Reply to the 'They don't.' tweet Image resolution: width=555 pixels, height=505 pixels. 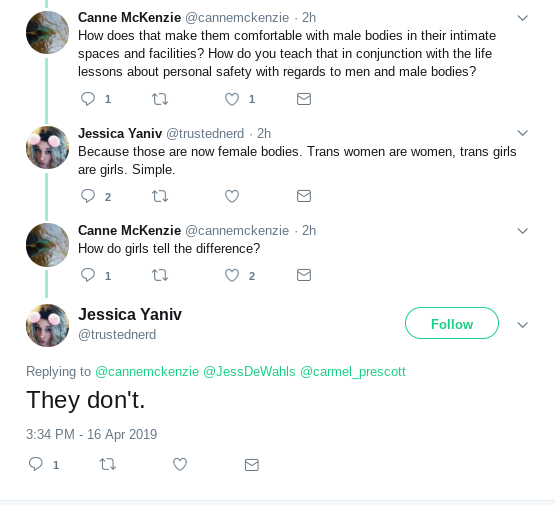pyautogui.click(x=36, y=464)
